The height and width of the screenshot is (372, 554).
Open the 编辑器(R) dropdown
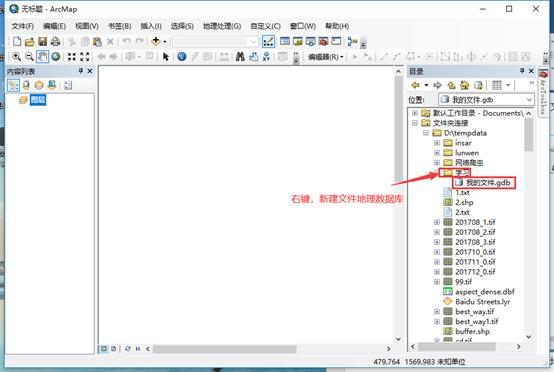click(325, 57)
